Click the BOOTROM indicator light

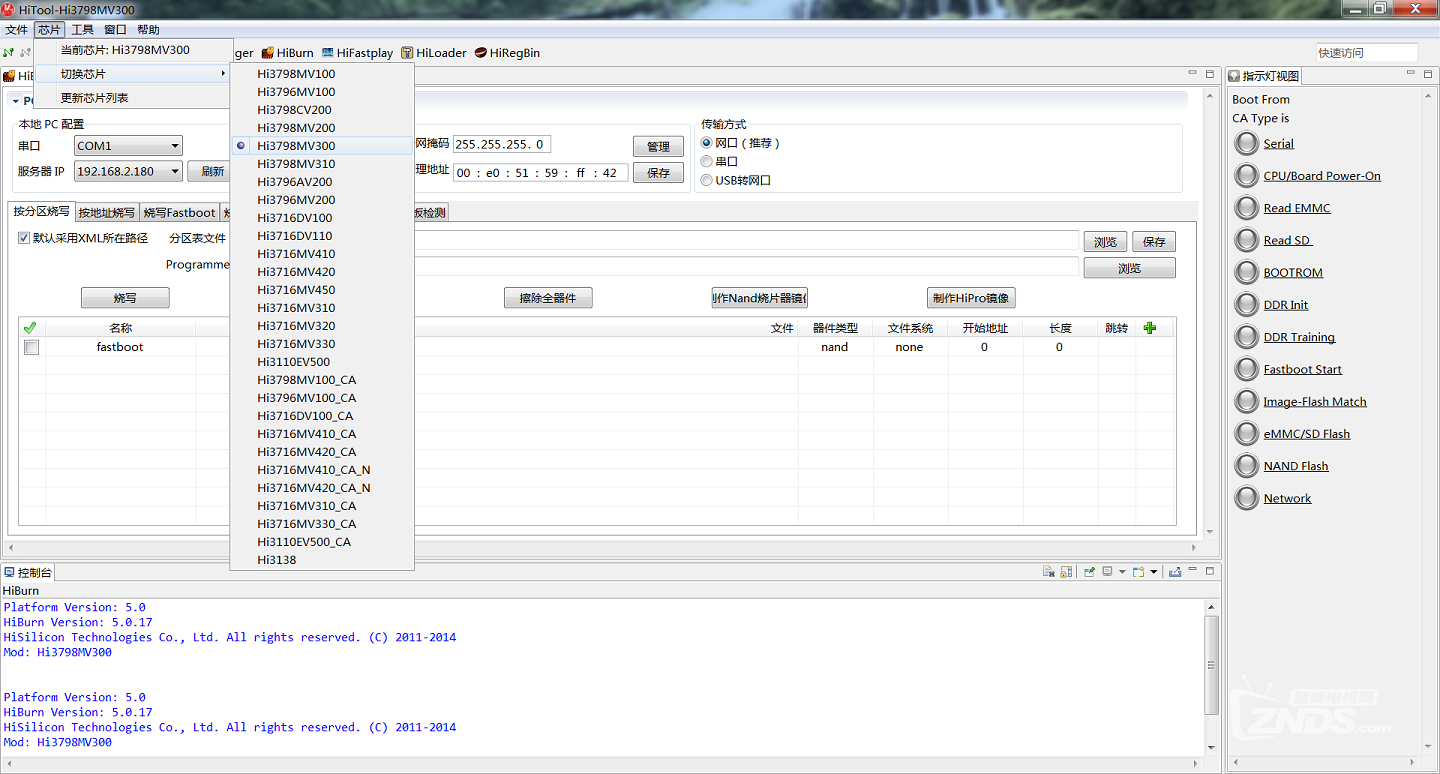(x=1246, y=272)
